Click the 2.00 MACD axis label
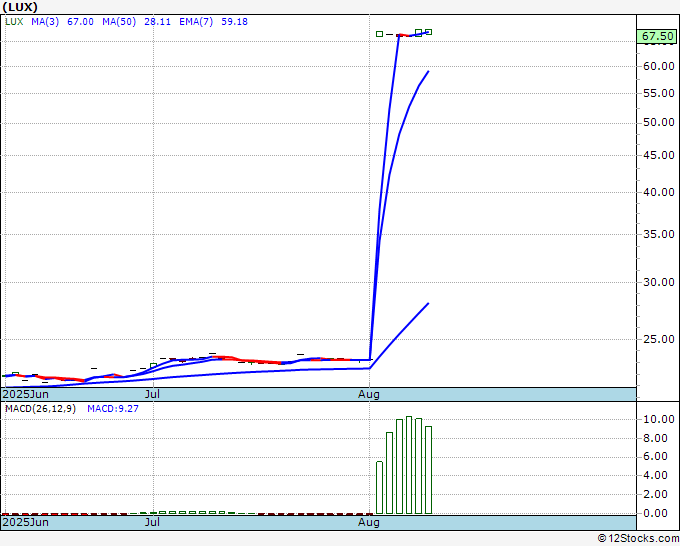The image size is (680, 546). pyautogui.click(x=655, y=494)
